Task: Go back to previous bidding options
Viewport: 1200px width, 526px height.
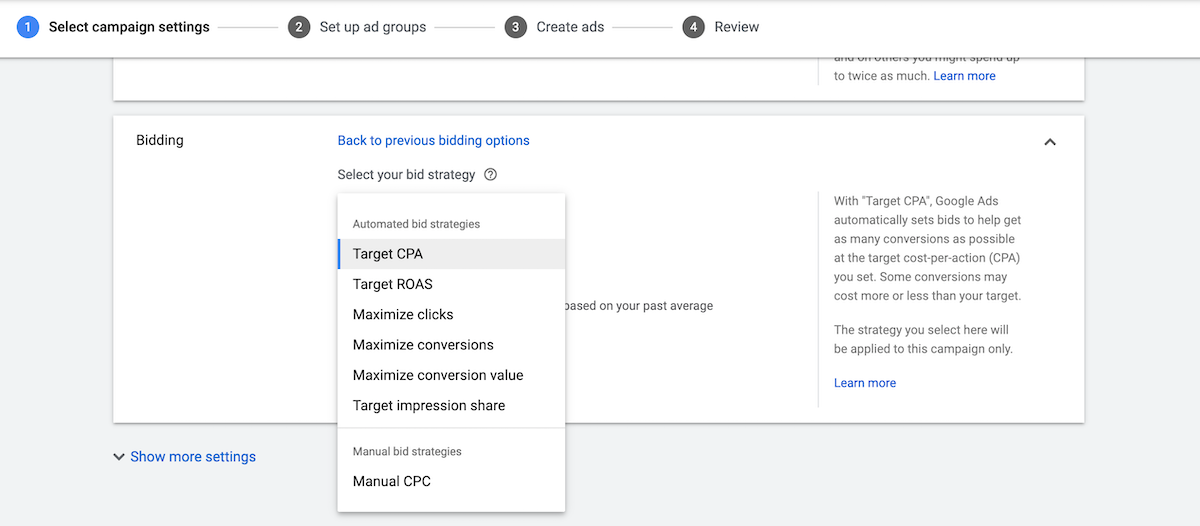Action: point(433,141)
